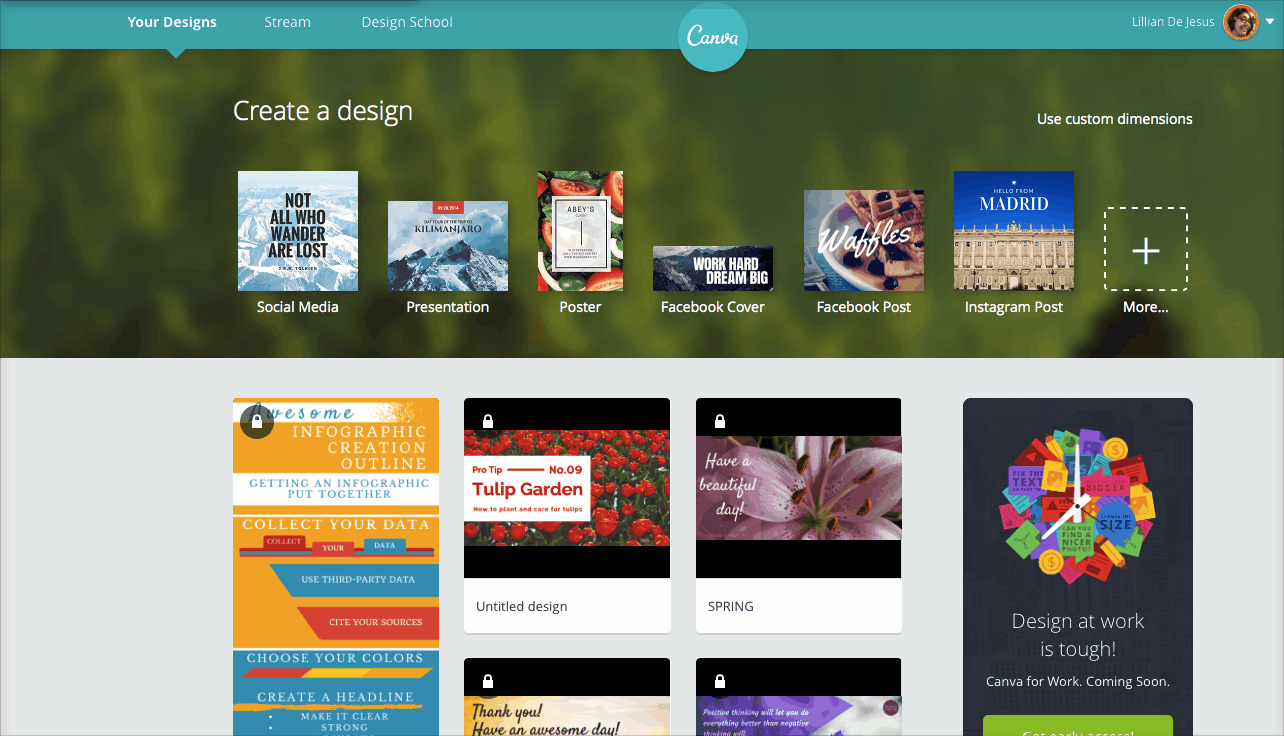The image size is (1284, 736).
Task: Switch to the Stream tab
Action: click(x=287, y=22)
